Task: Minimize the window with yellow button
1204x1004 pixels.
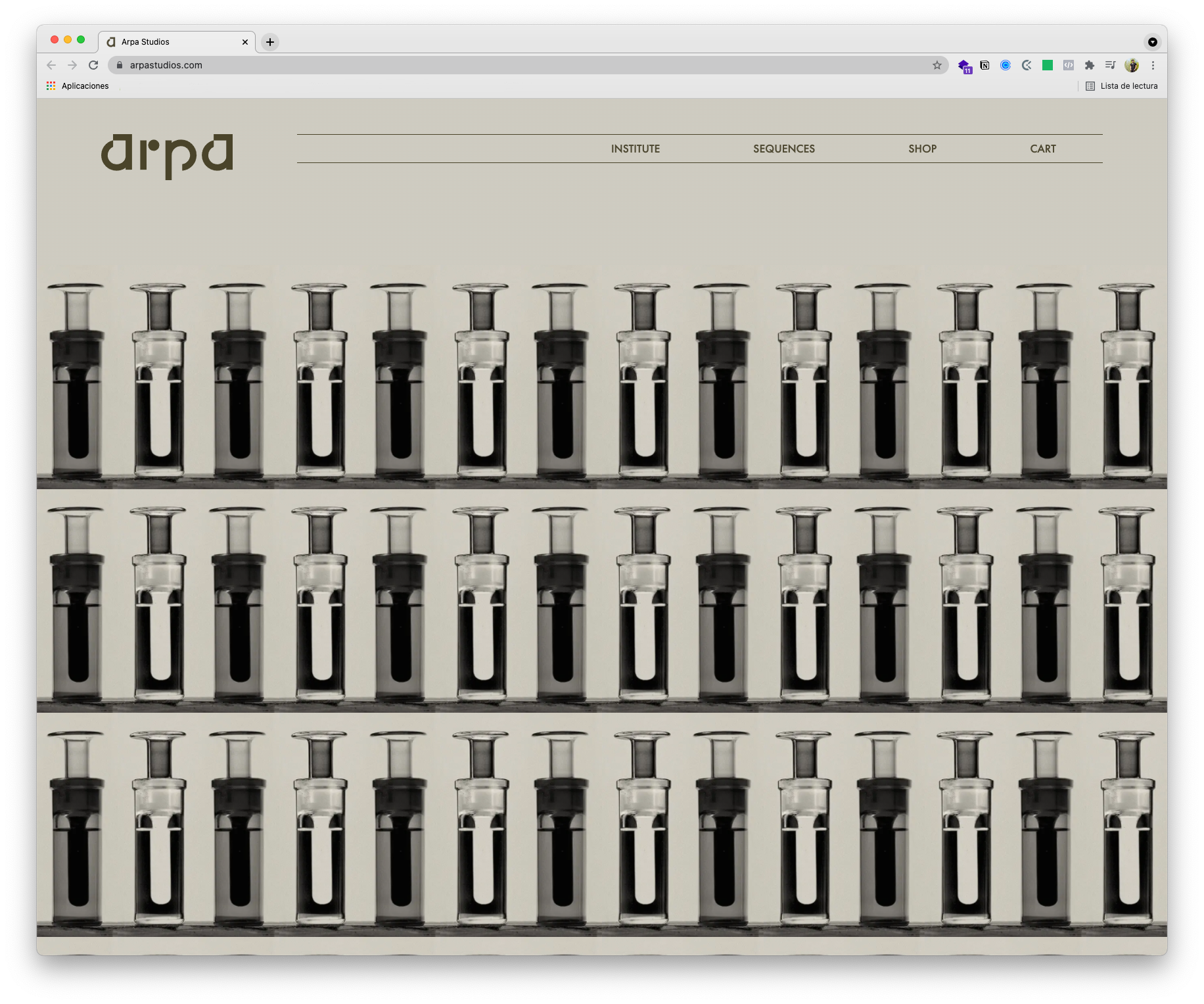Action: click(68, 39)
